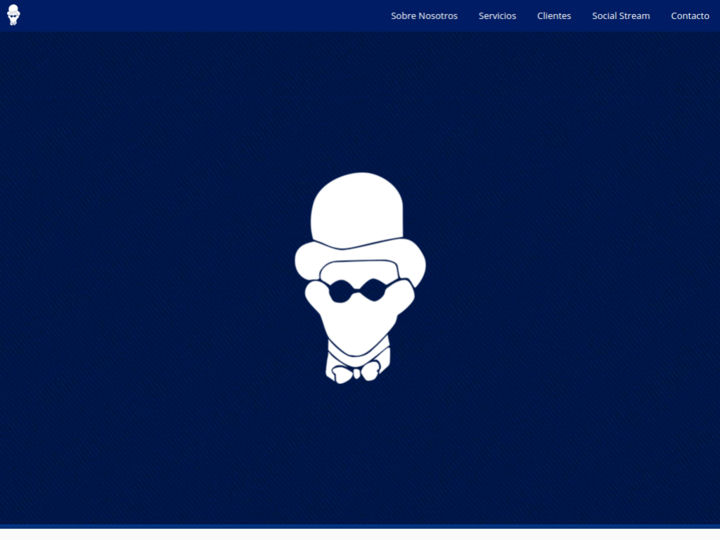720x540 pixels.
Task: Click the empty header bar area left of Sobre Nosotros
Action: tap(200, 16)
